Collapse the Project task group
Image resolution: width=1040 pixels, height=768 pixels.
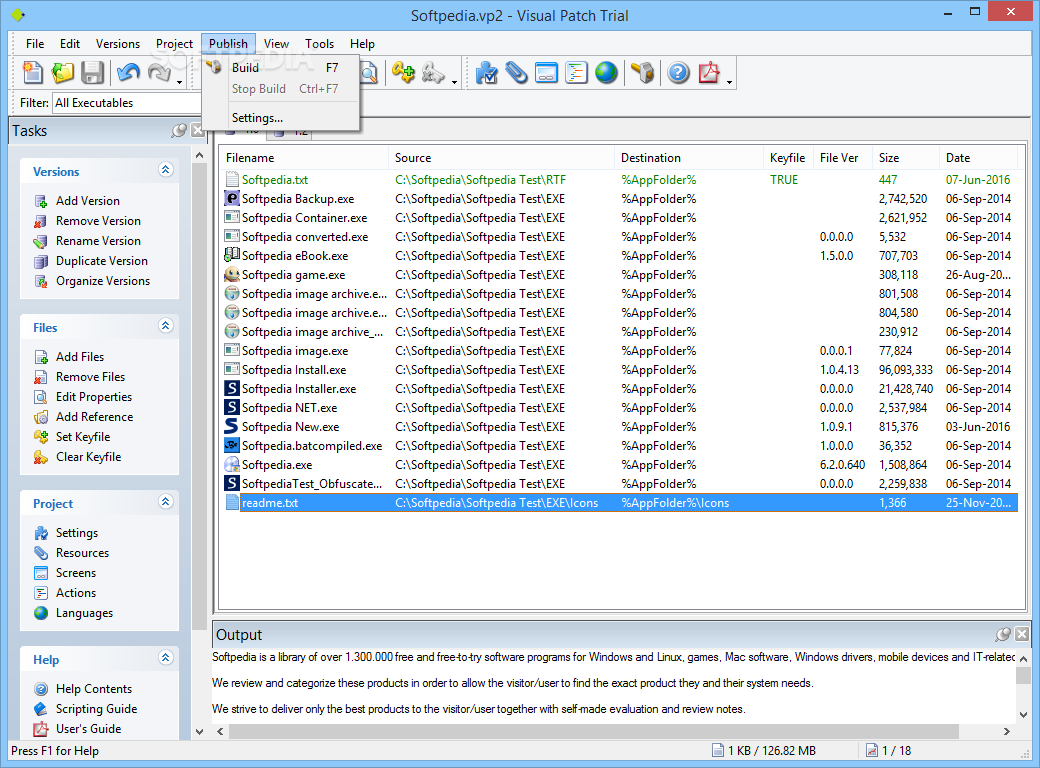(166, 501)
